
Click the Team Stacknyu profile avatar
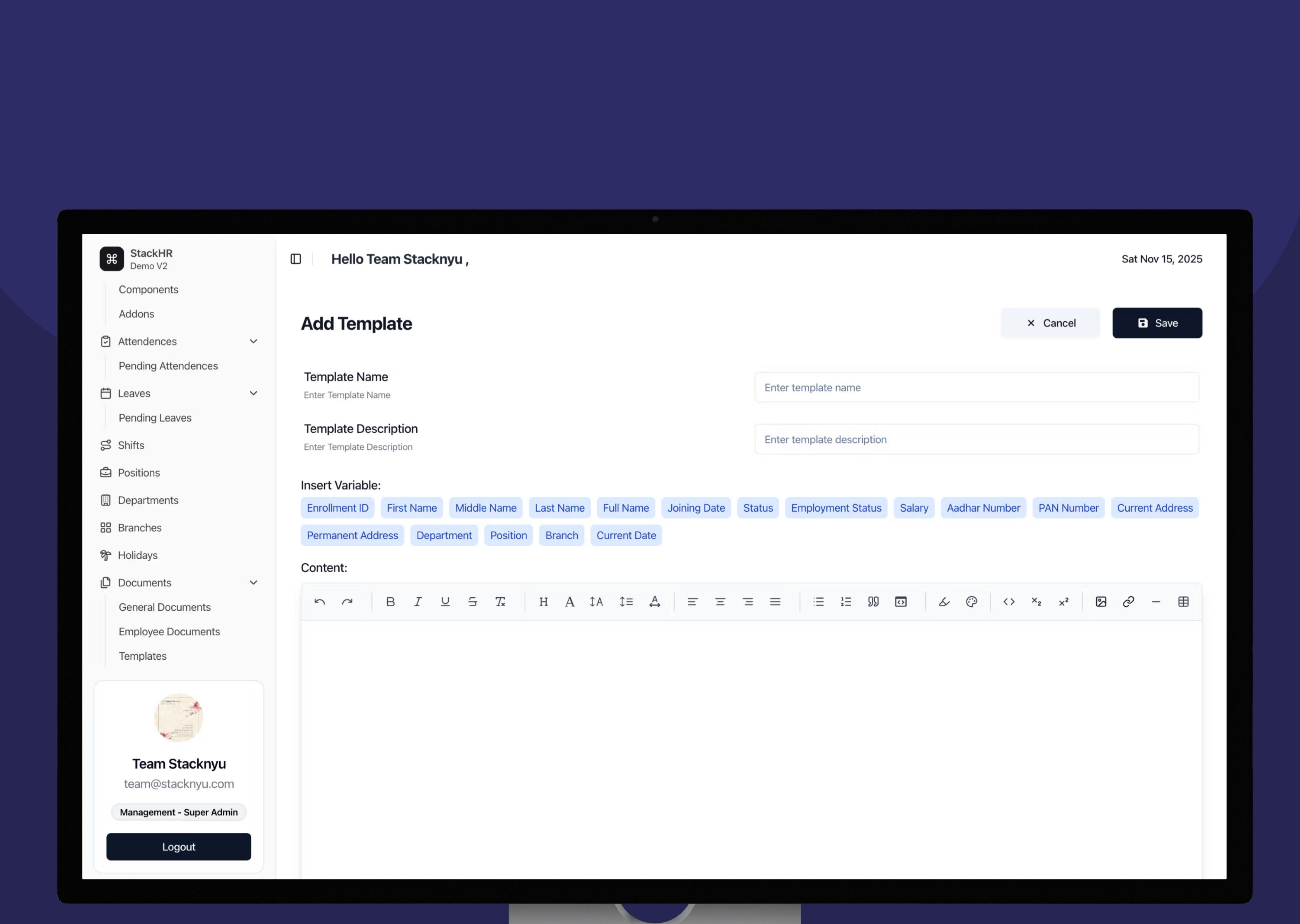(179, 717)
